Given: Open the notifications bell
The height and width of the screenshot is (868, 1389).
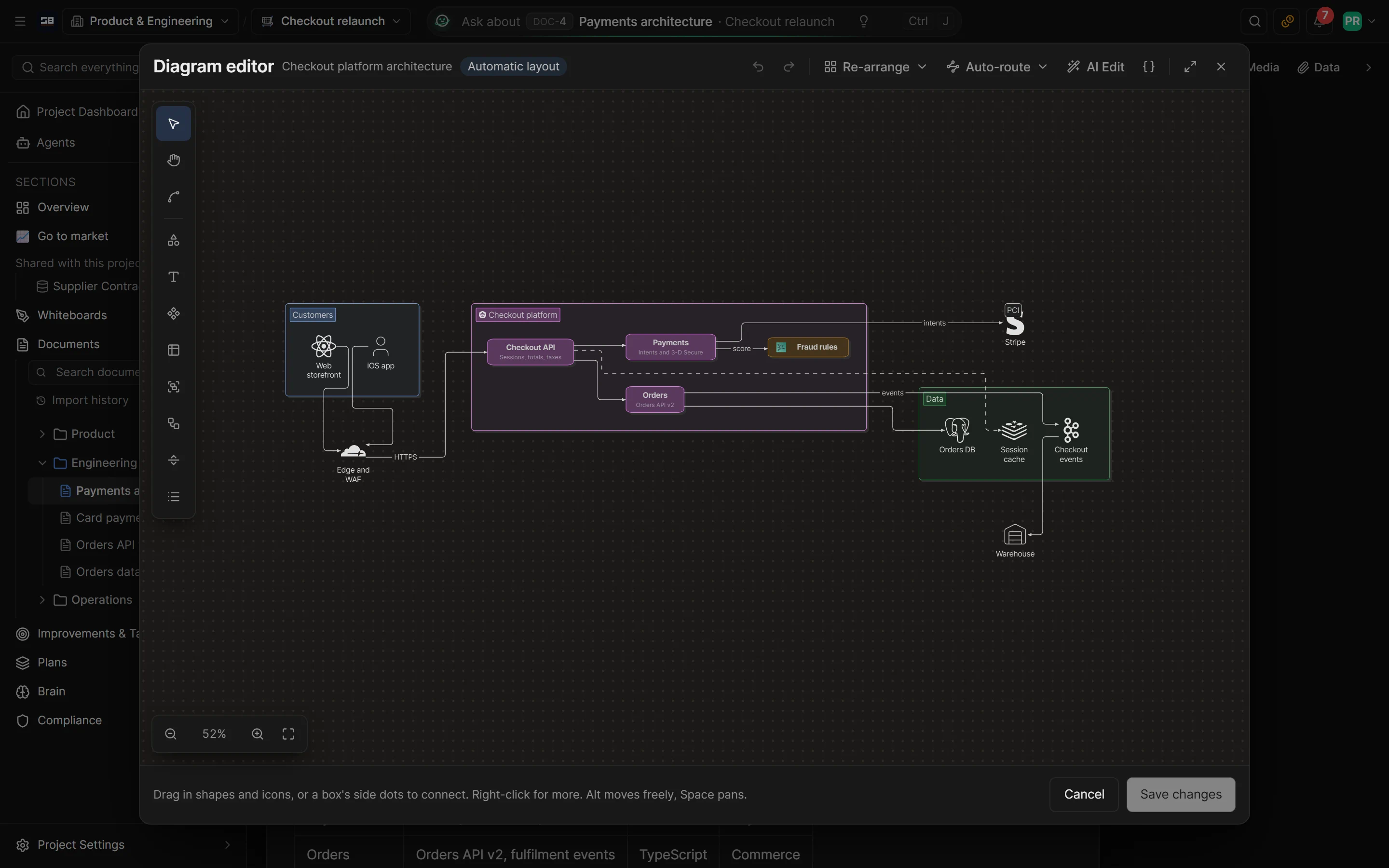Looking at the screenshot, I should point(1319,21).
